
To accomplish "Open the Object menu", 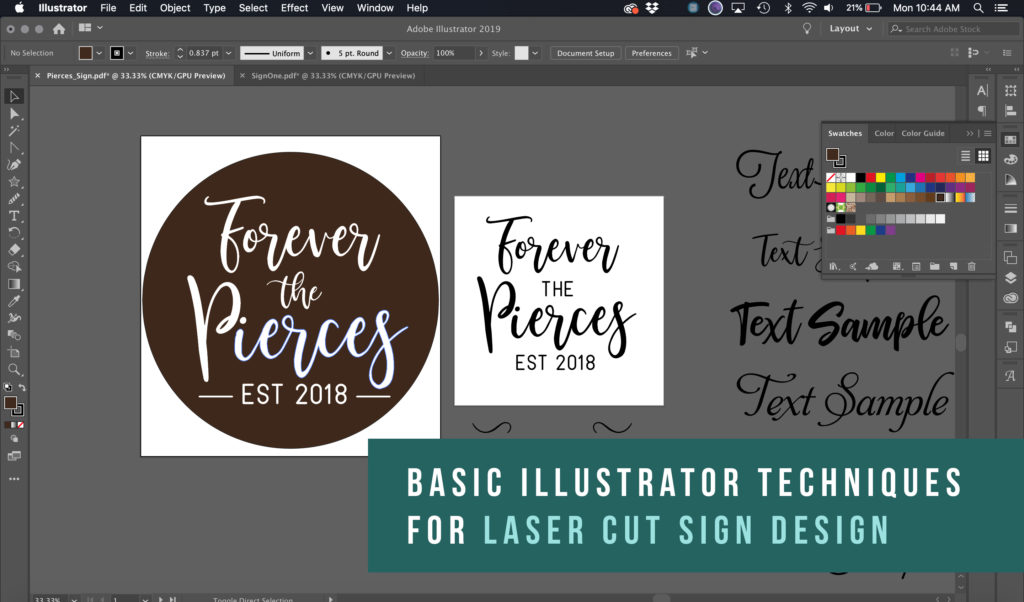I will 175,8.
